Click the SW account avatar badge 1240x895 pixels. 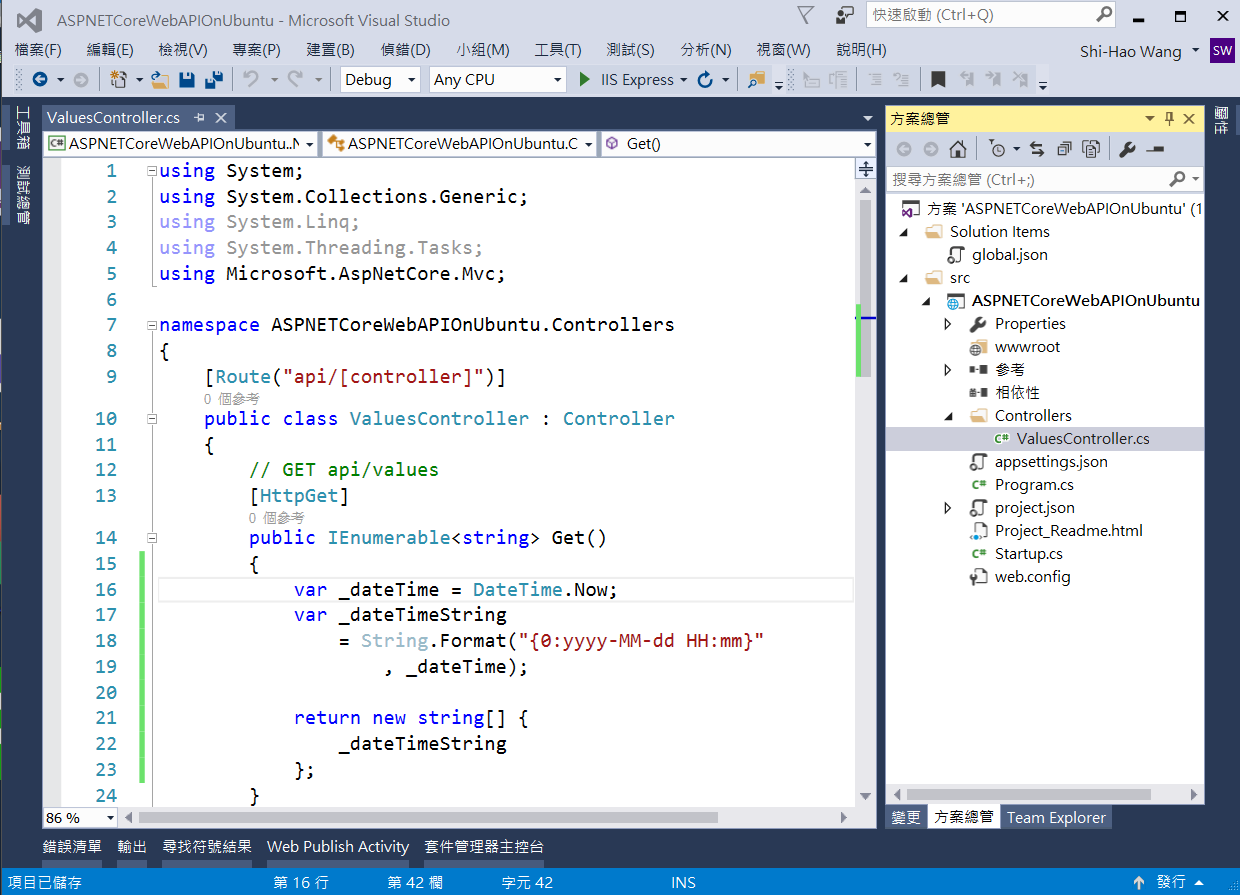(x=1222, y=51)
